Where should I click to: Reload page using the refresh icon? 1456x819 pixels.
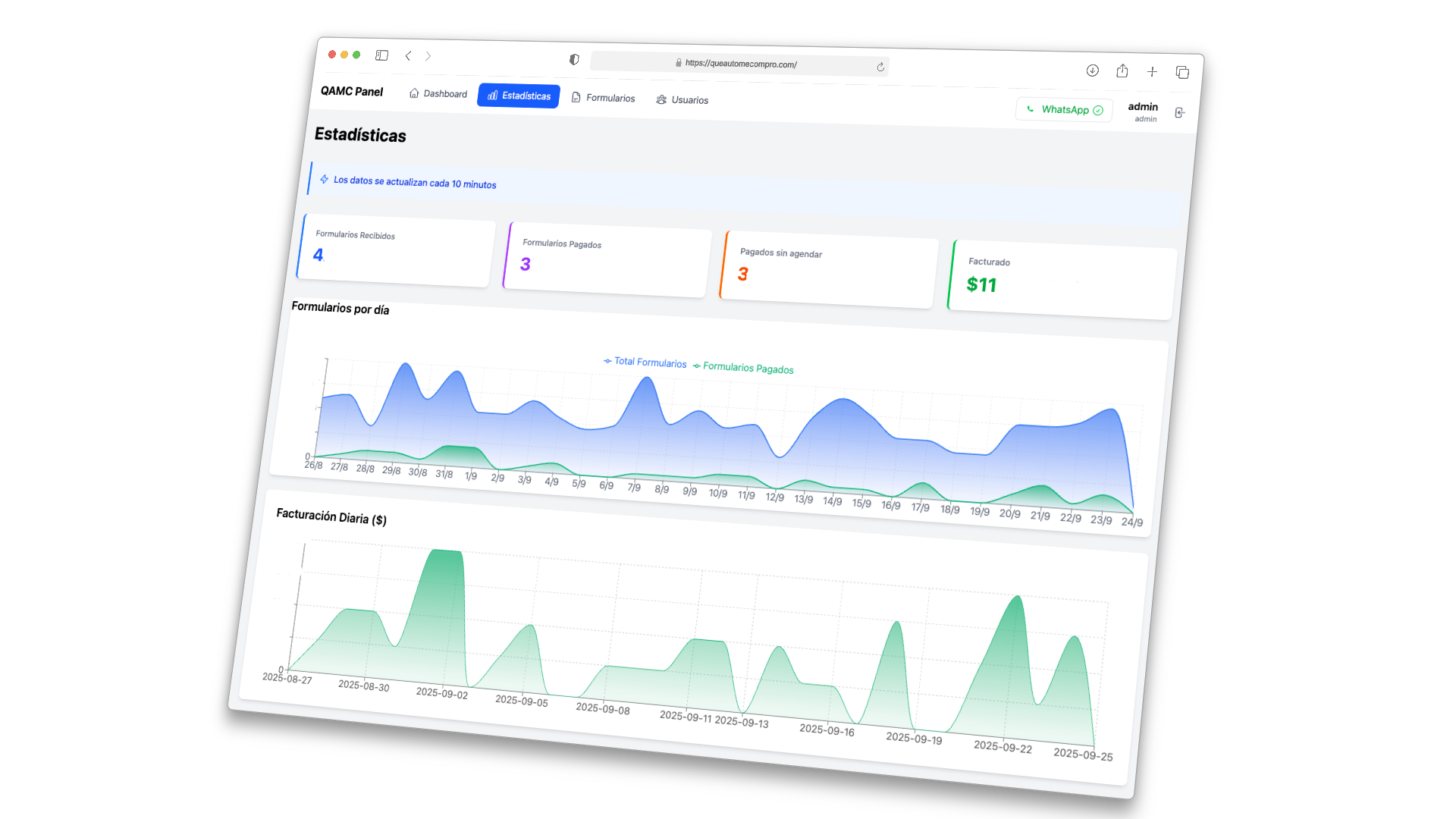pos(880,67)
